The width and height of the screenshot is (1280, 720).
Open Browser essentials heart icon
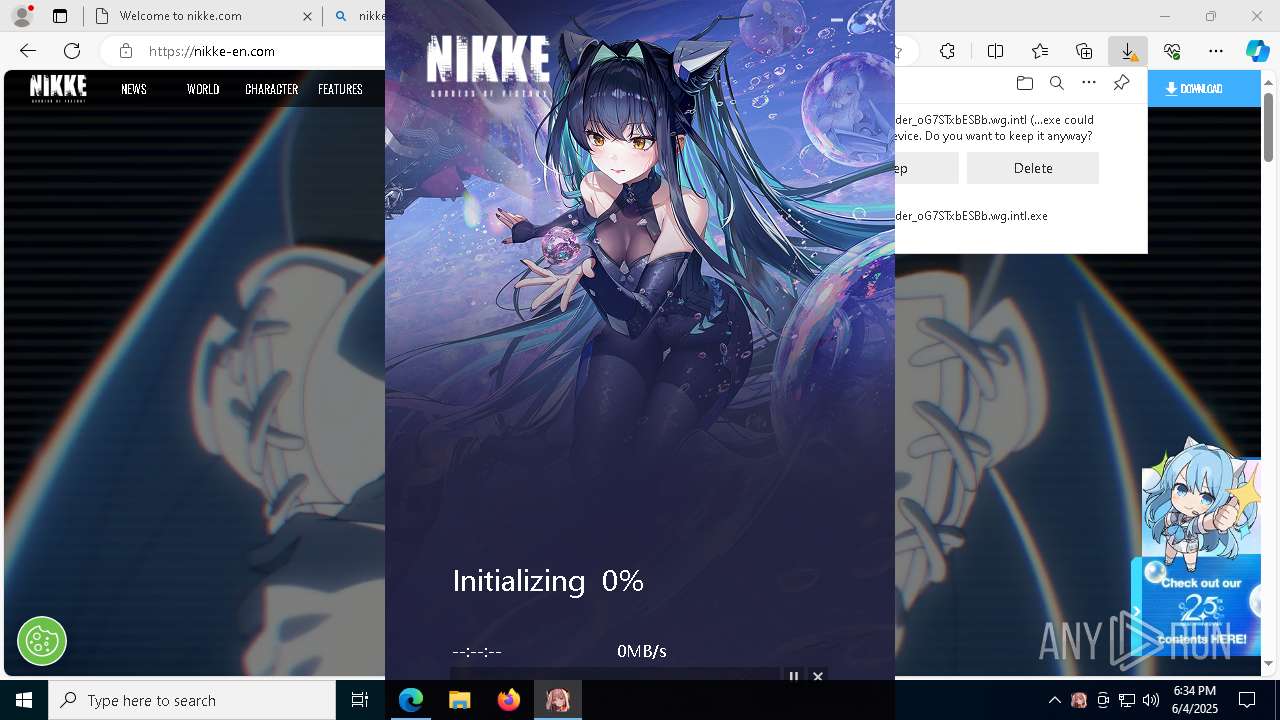pyautogui.click(x=1172, y=51)
